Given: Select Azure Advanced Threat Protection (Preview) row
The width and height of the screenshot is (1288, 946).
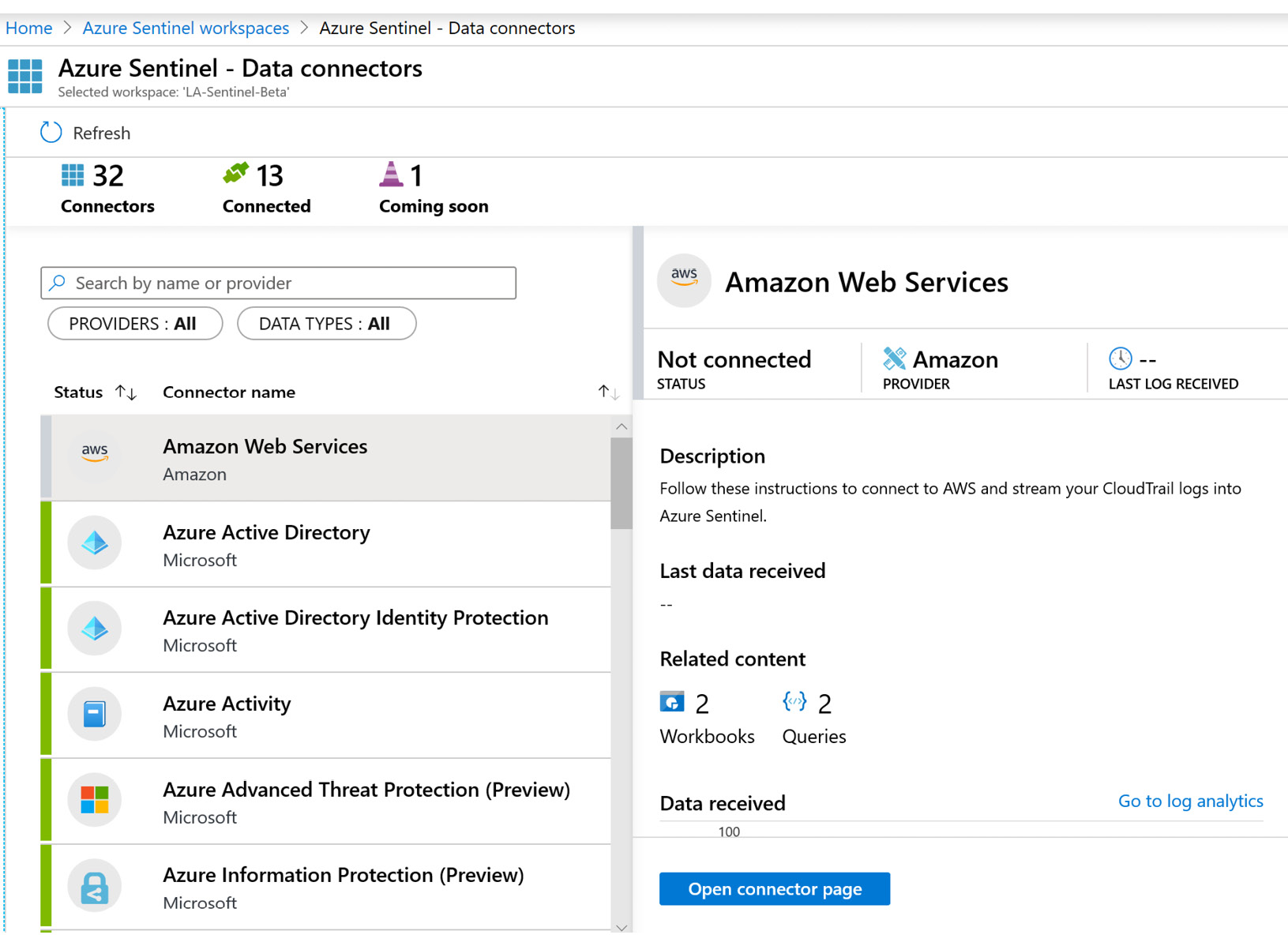Looking at the screenshot, I should [x=325, y=801].
